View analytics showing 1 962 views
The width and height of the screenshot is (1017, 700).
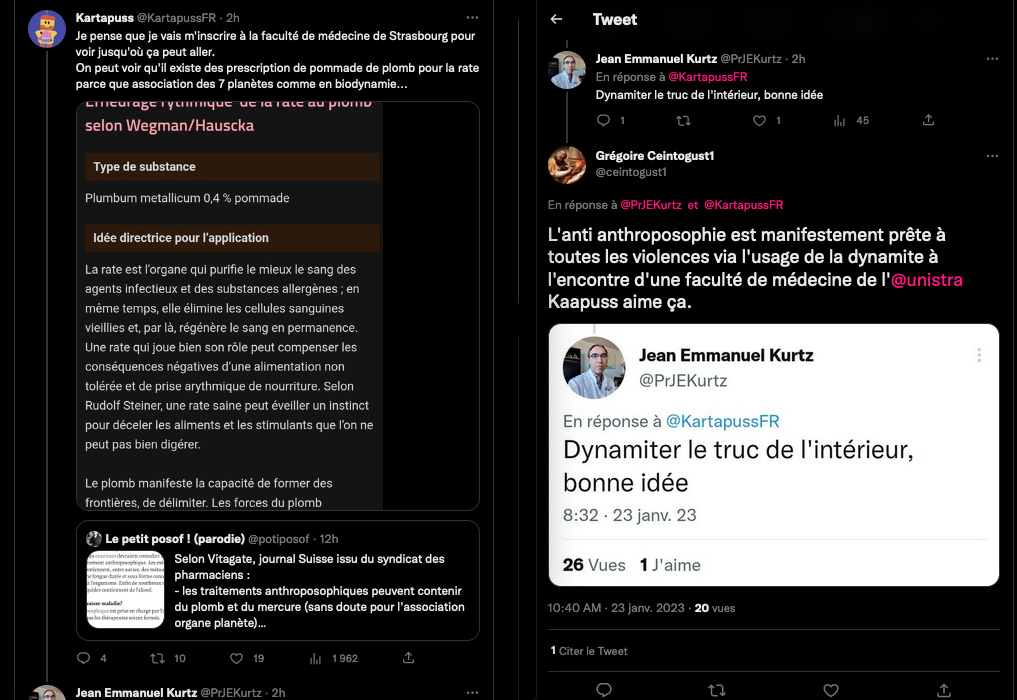[316, 658]
